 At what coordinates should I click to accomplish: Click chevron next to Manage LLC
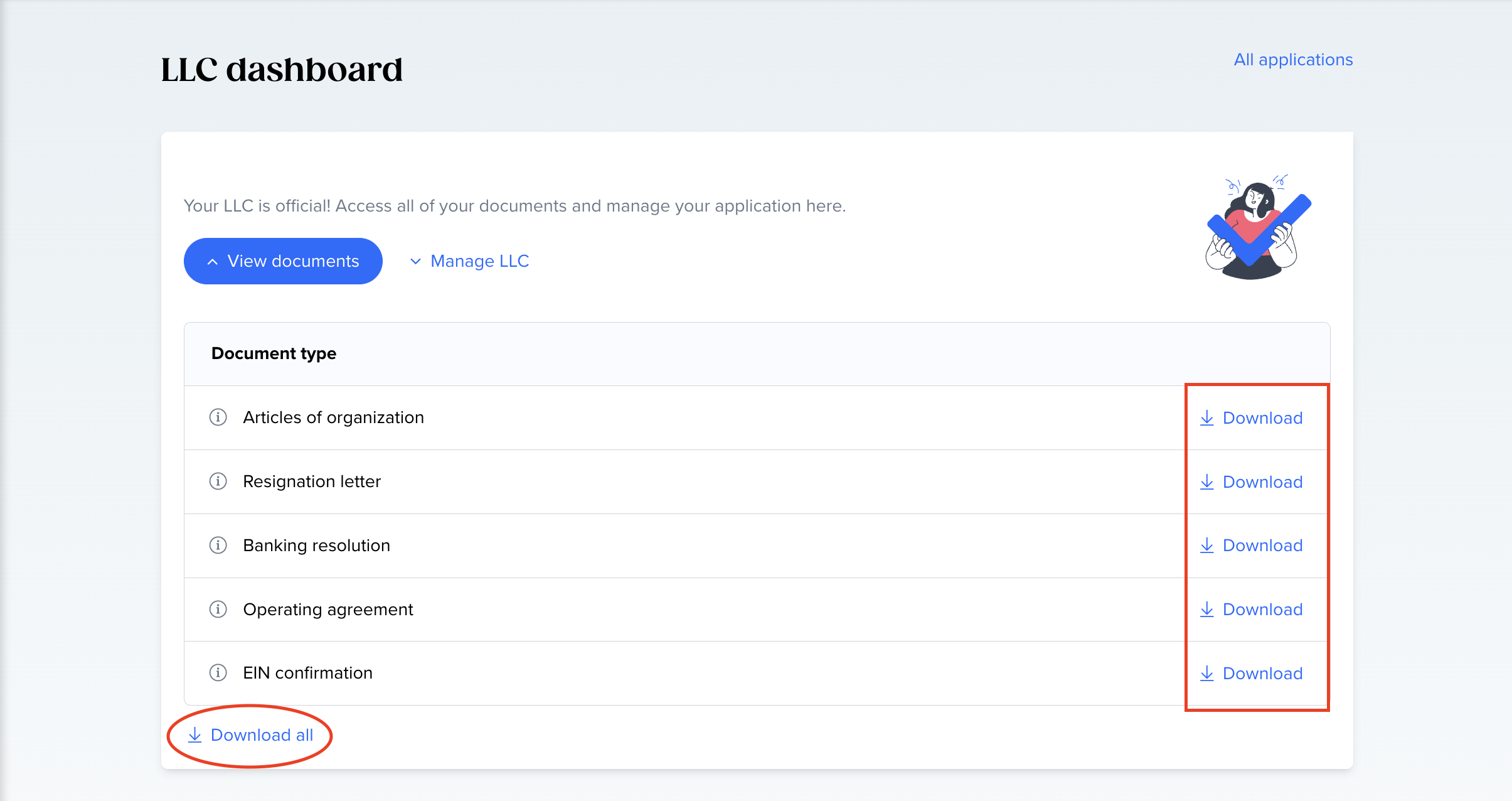[x=415, y=261]
